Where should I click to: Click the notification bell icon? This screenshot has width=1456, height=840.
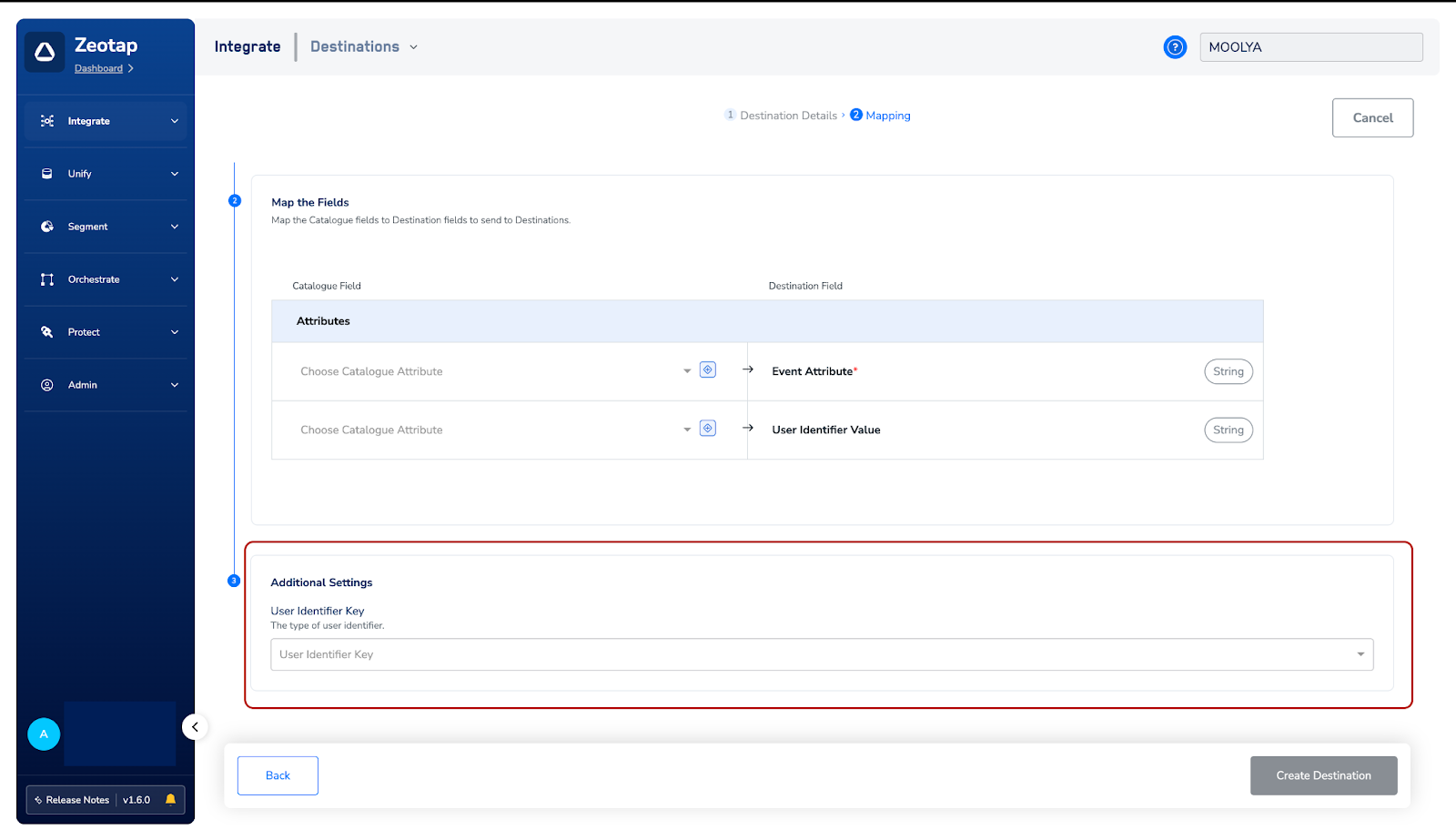170,800
